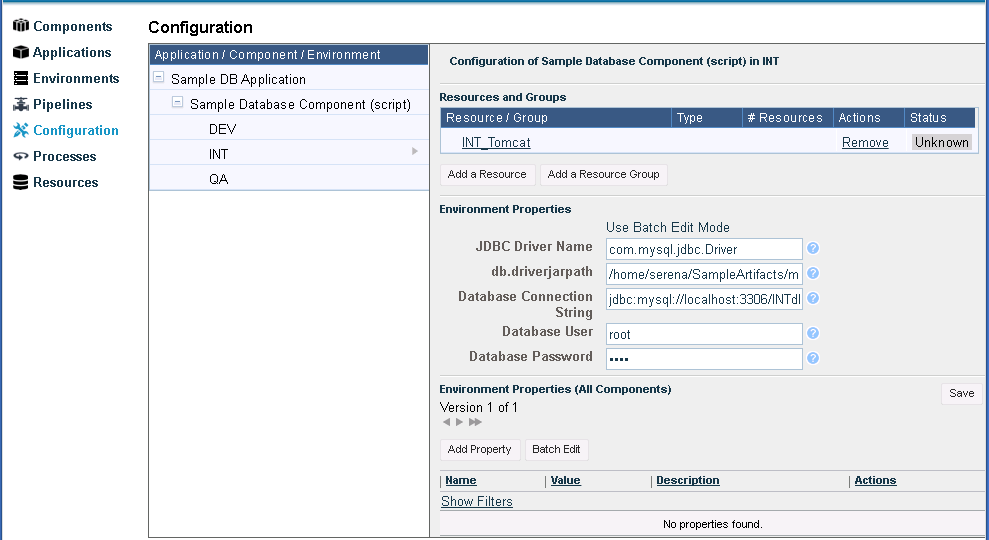The height and width of the screenshot is (540, 989).
Task: Open the INT_Tomcat resource link
Action: [496, 142]
